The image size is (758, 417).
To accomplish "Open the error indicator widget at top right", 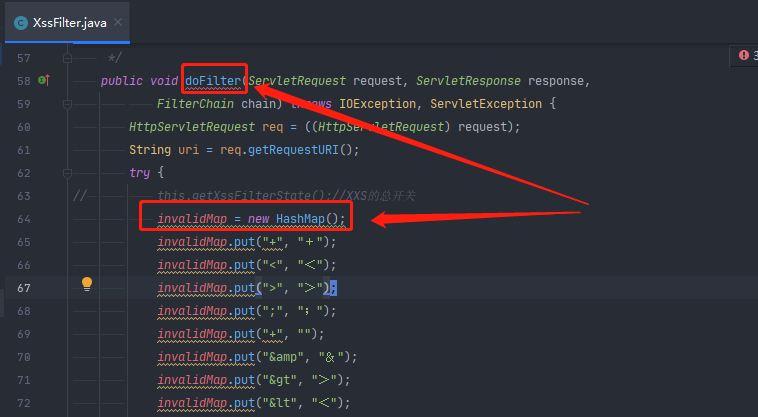I will (746, 56).
